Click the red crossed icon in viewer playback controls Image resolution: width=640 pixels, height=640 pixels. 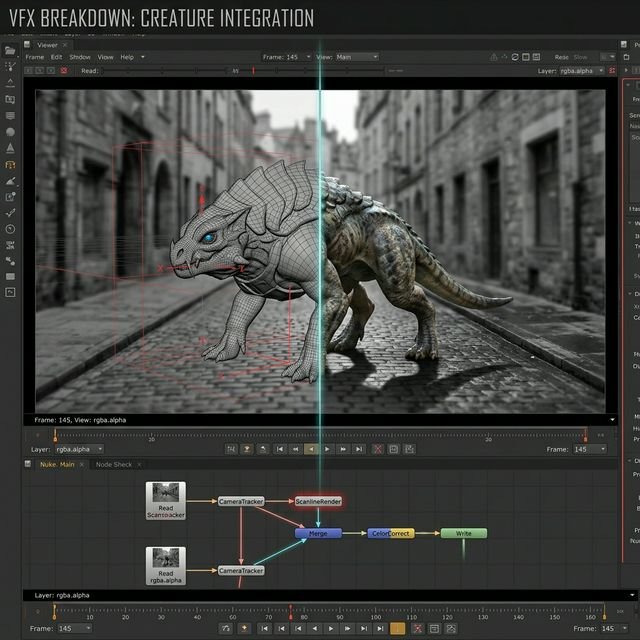pyautogui.click(x=378, y=449)
